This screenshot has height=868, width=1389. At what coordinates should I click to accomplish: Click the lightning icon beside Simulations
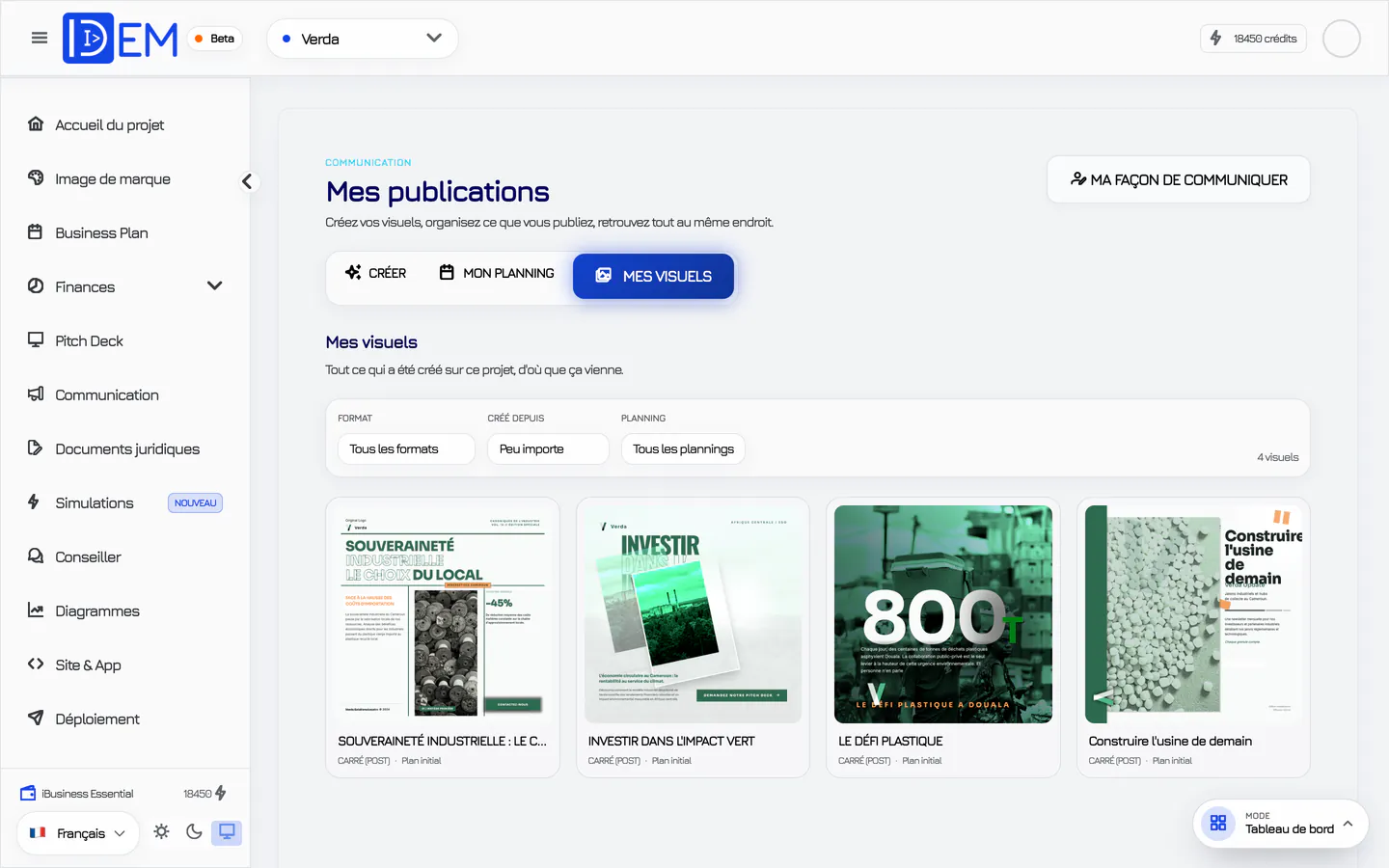pos(34,502)
